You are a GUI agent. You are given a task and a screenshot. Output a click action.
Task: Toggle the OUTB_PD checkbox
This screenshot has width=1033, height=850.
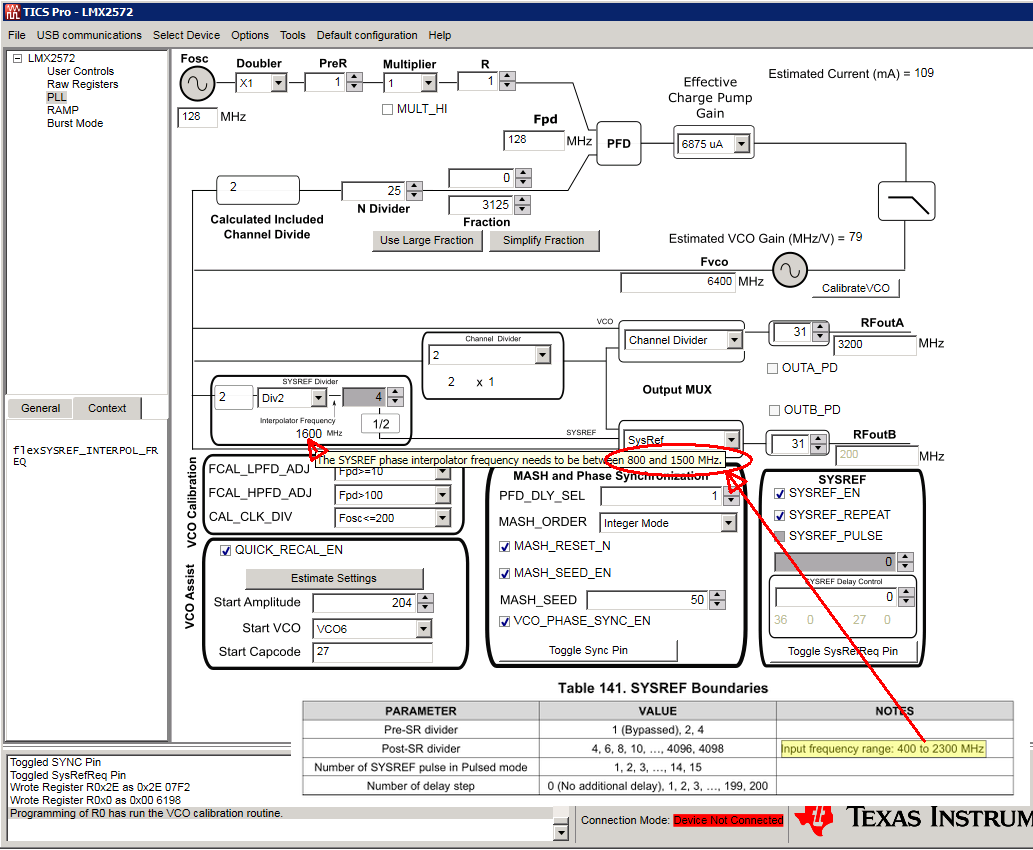coord(775,411)
